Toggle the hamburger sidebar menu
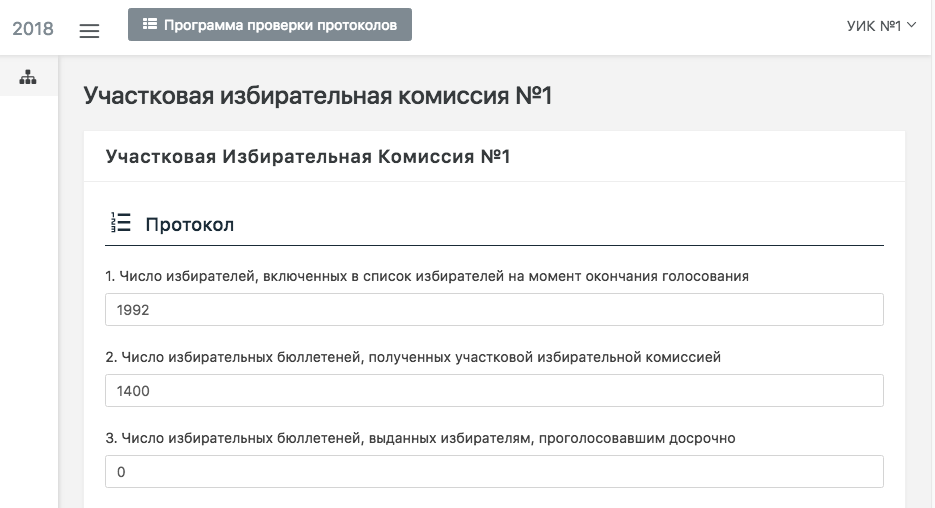Image resolution: width=935 pixels, height=508 pixels. point(89,30)
